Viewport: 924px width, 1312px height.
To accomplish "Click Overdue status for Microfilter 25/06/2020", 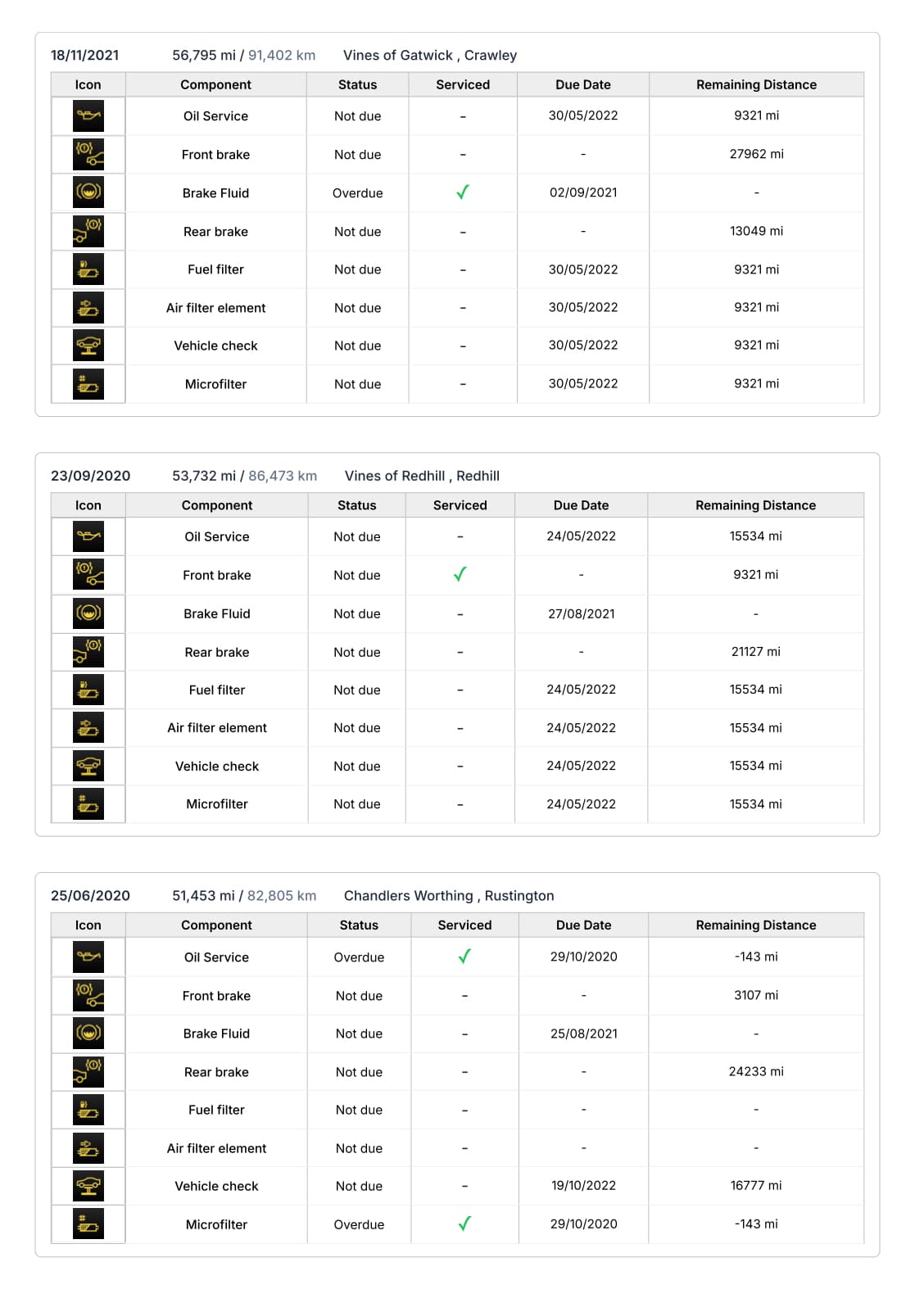I will pos(359,1224).
